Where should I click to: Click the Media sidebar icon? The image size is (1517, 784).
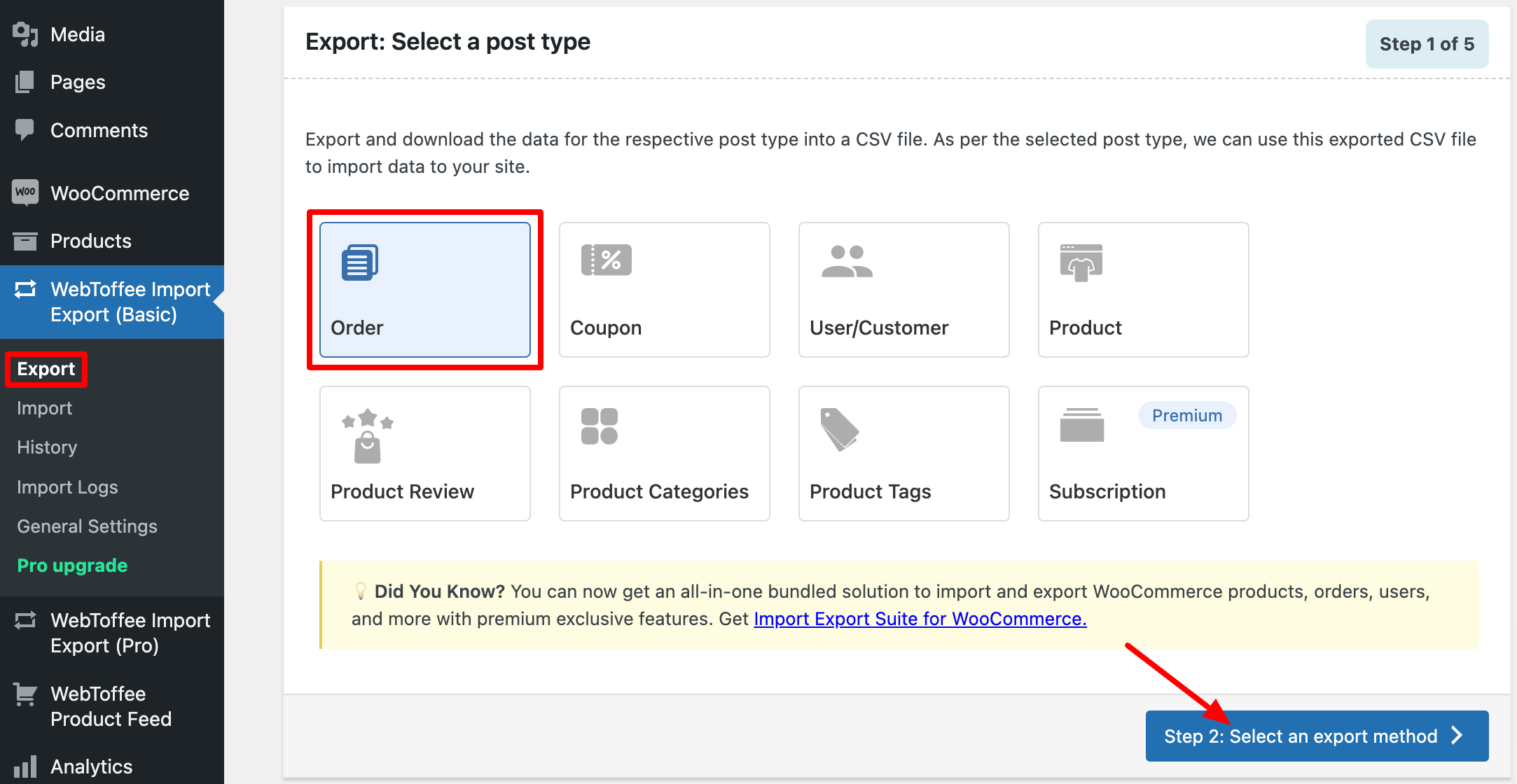[x=25, y=34]
